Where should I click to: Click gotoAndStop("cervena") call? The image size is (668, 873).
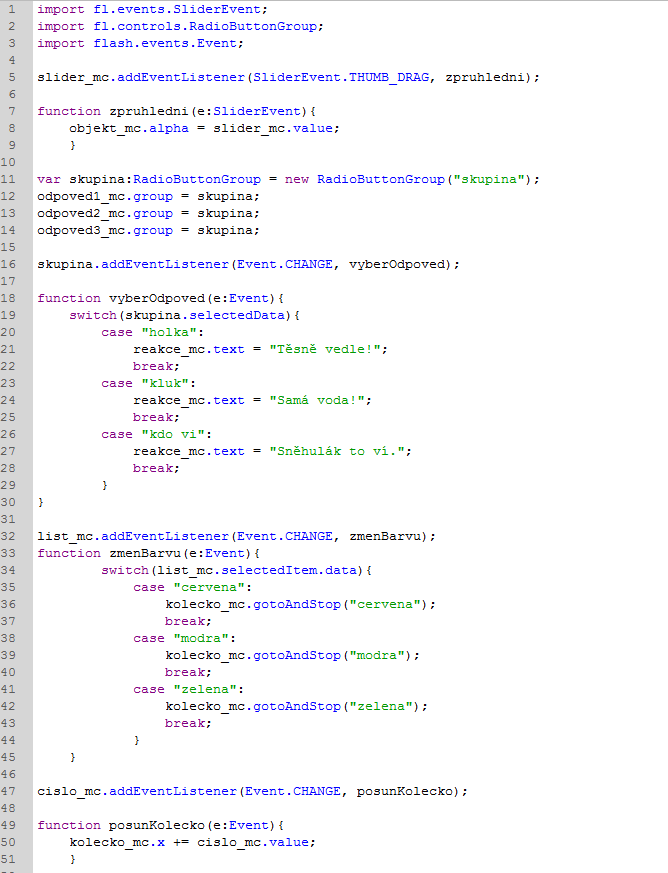tap(340, 605)
